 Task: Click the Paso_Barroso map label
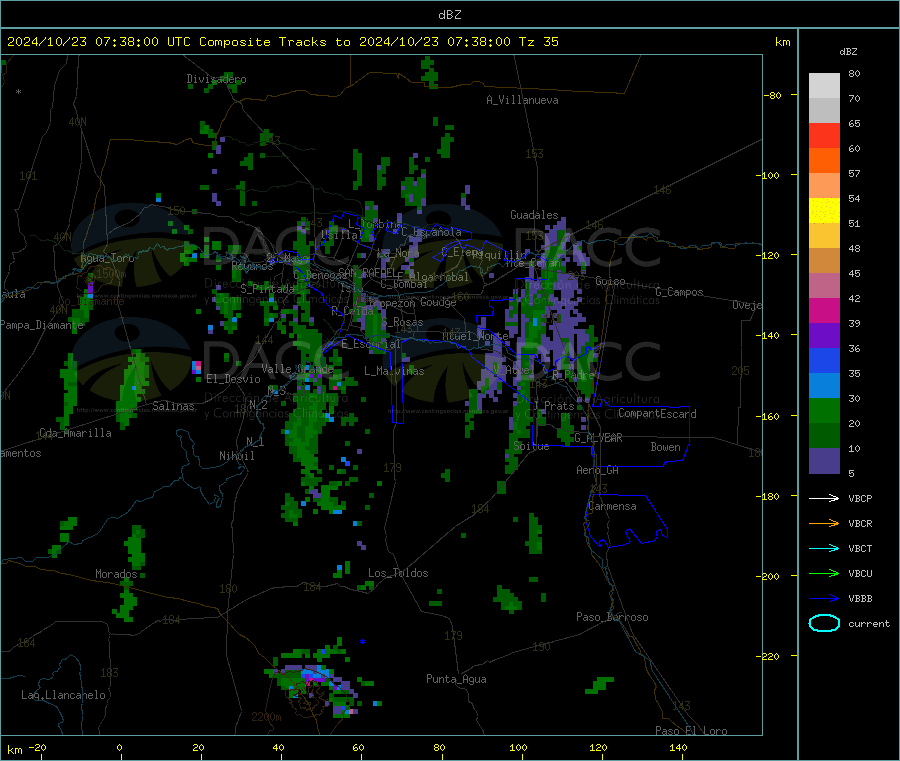click(x=612, y=617)
